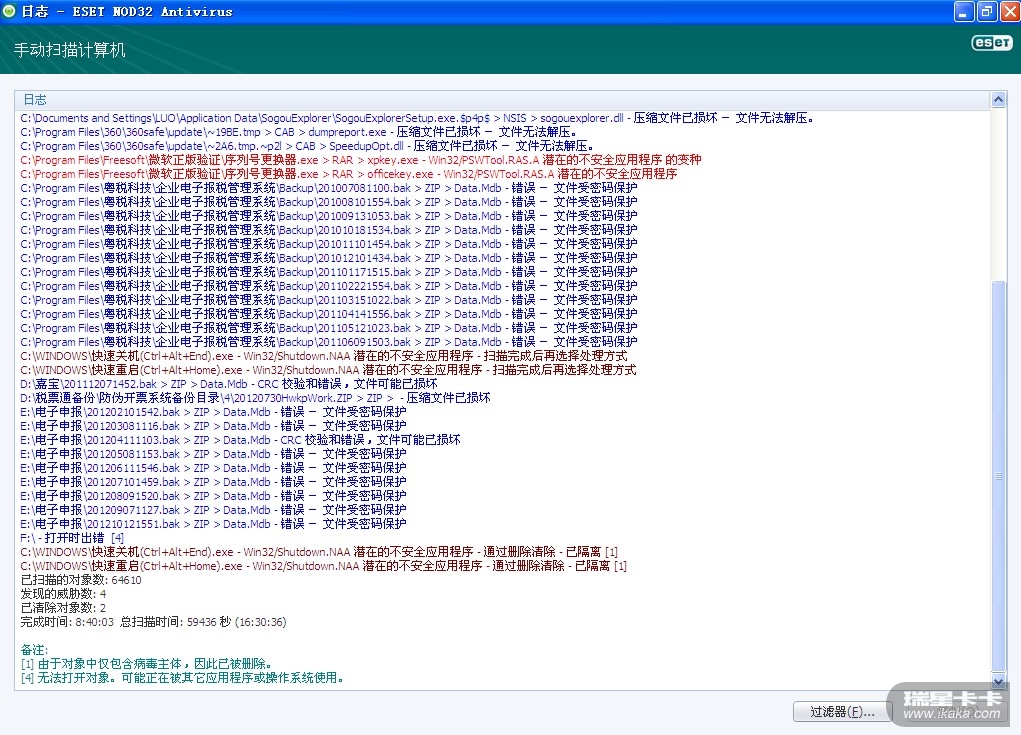Select log line for Backup\201104141556.bak

[329, 314]
